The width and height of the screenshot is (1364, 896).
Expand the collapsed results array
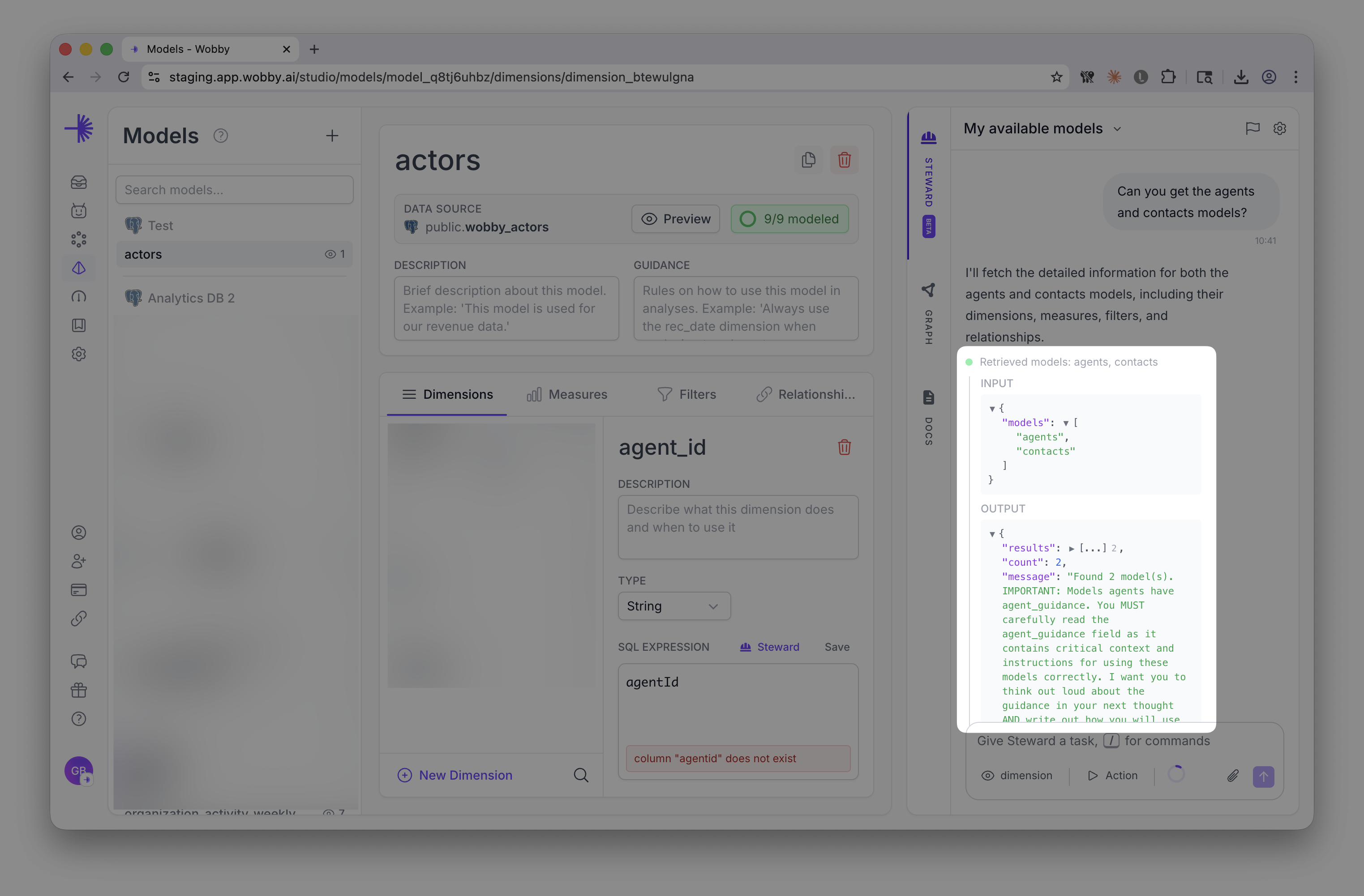[1071, 548]
